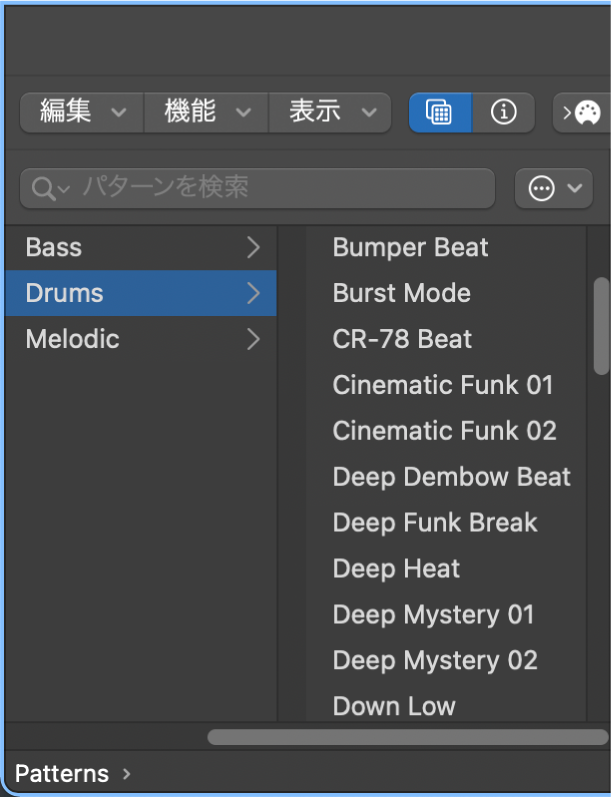Open the ellipsis action menu
612x798 pixels.
point(553,188)
